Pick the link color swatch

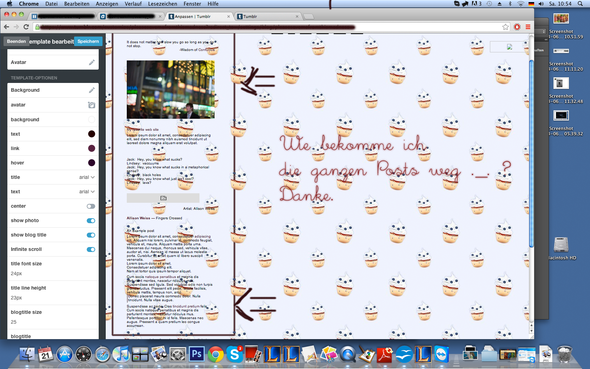(x=91, y=148)
